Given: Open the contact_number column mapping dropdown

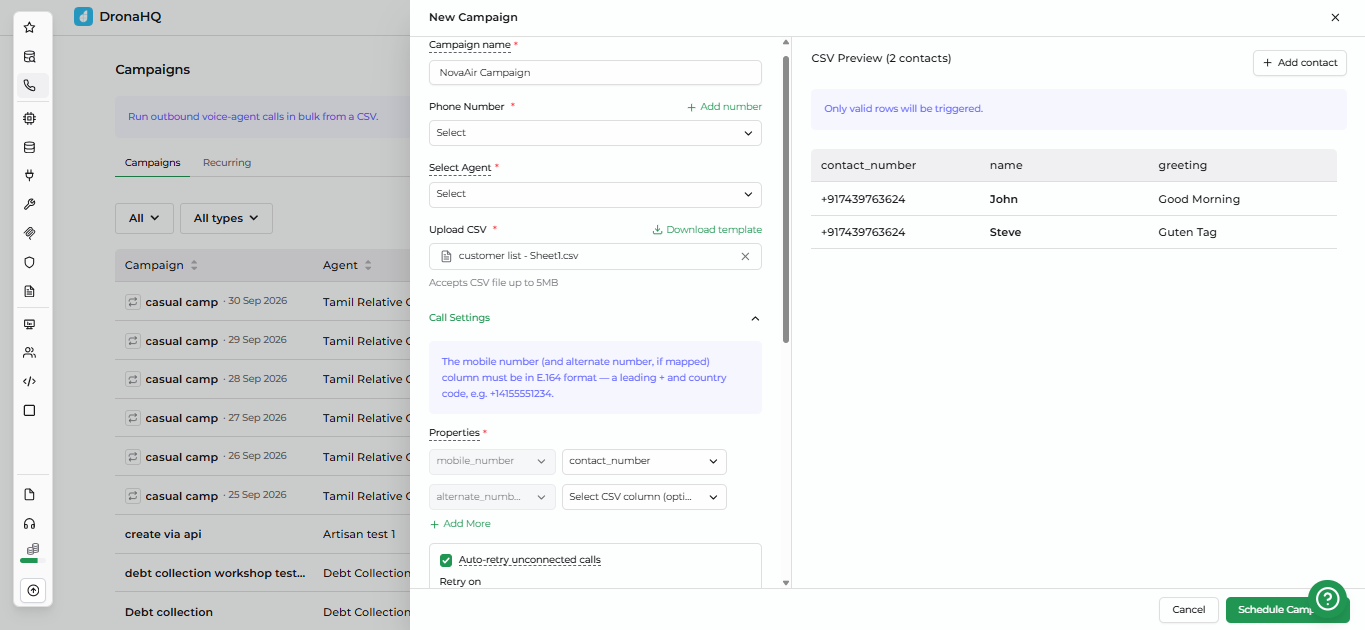Looking at the screenshot, I should tap(644, 461).
